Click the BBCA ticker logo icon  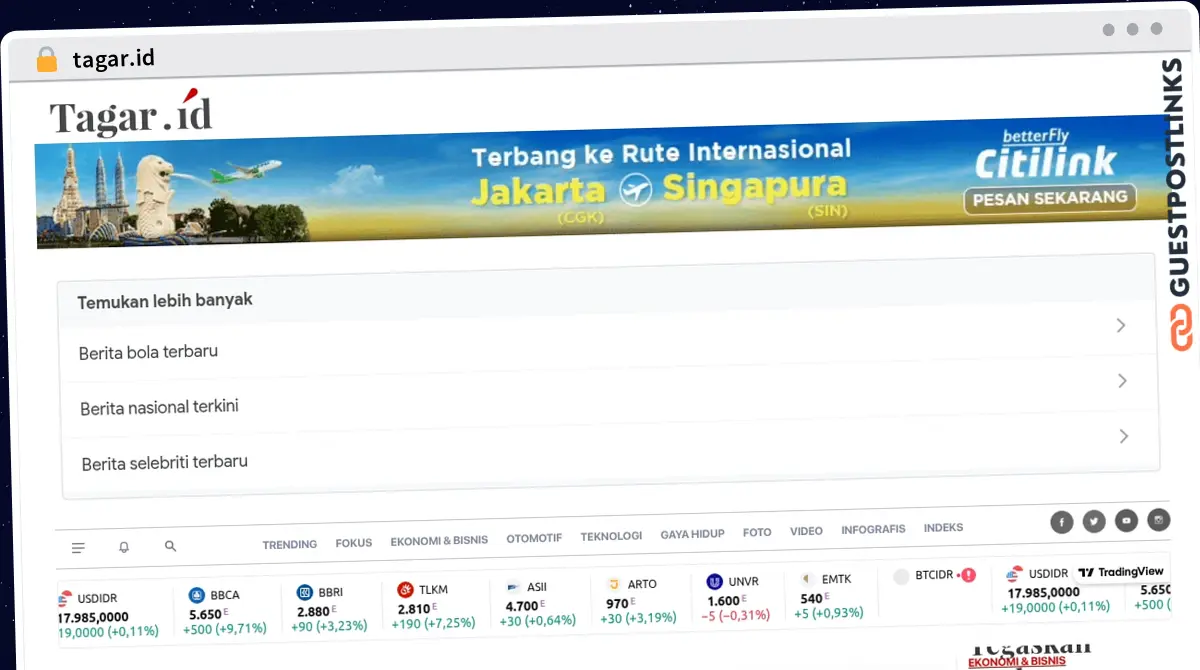(197, 595)
